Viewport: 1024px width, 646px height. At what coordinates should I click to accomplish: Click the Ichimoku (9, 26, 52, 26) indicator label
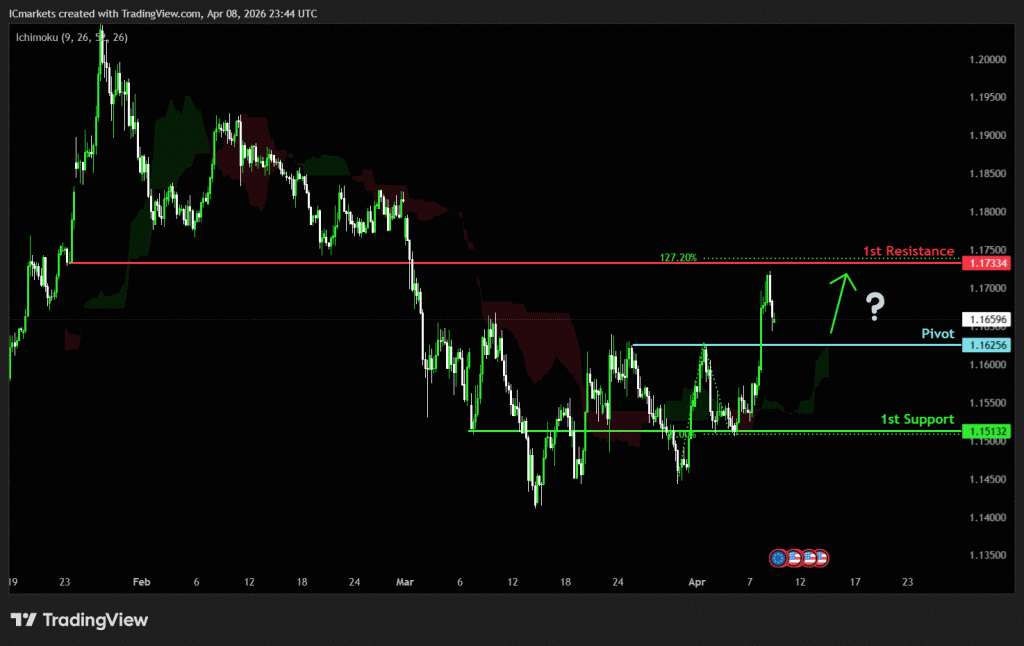coord(71,37)
